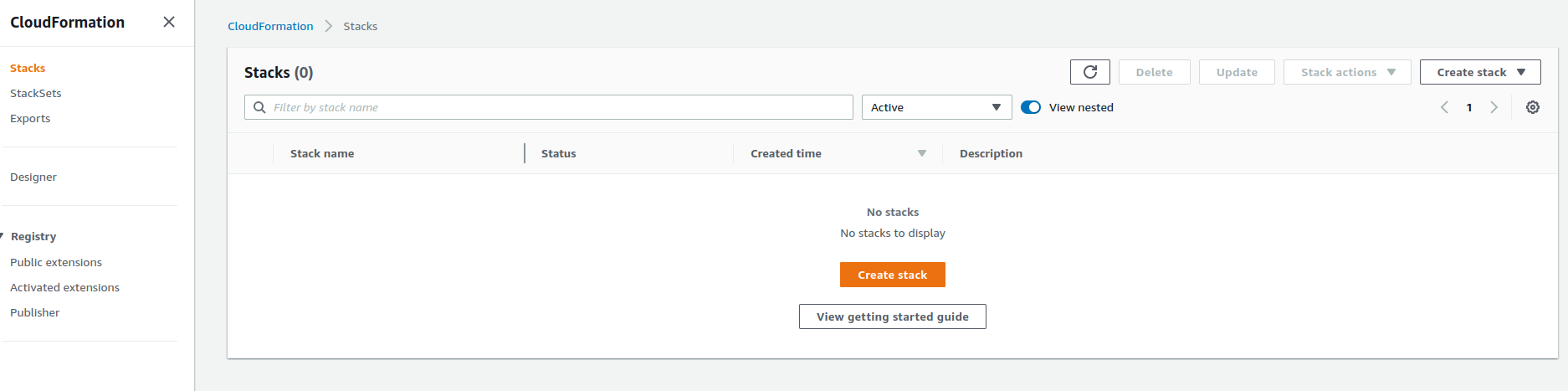Open Exports in the sidebar
The image size is (1568, 391).
click(30, 118)
